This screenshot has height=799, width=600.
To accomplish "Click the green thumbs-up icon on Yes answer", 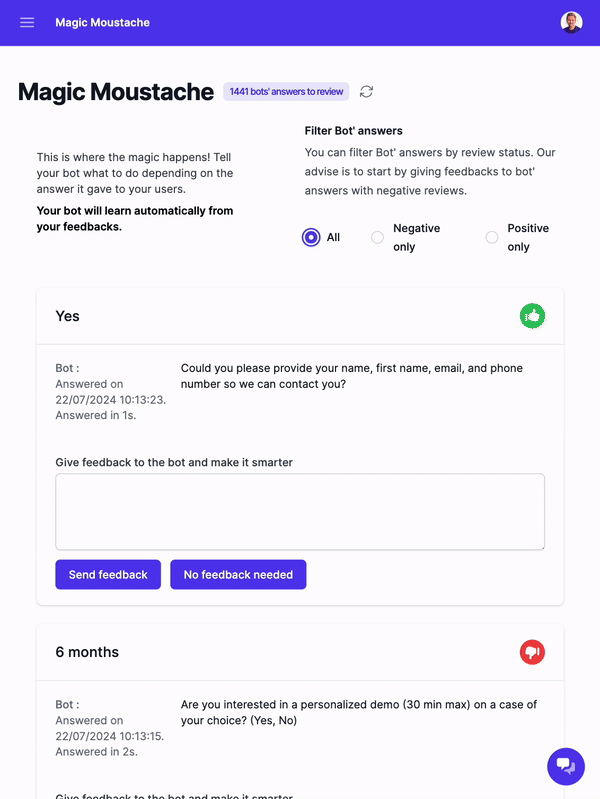I will (532, 316).
